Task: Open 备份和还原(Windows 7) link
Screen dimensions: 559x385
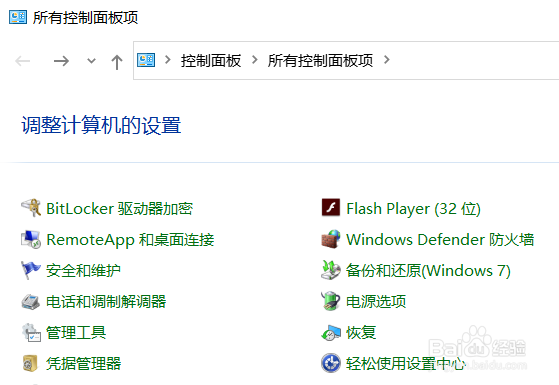Action: click(429, 271)
